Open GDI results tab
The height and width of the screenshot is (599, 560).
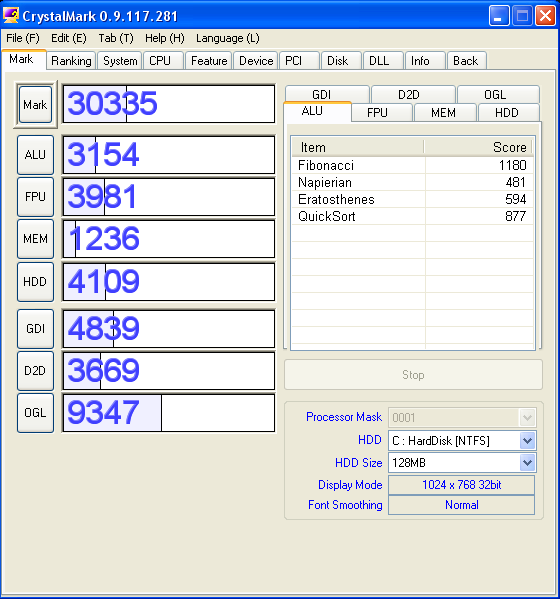327,94
